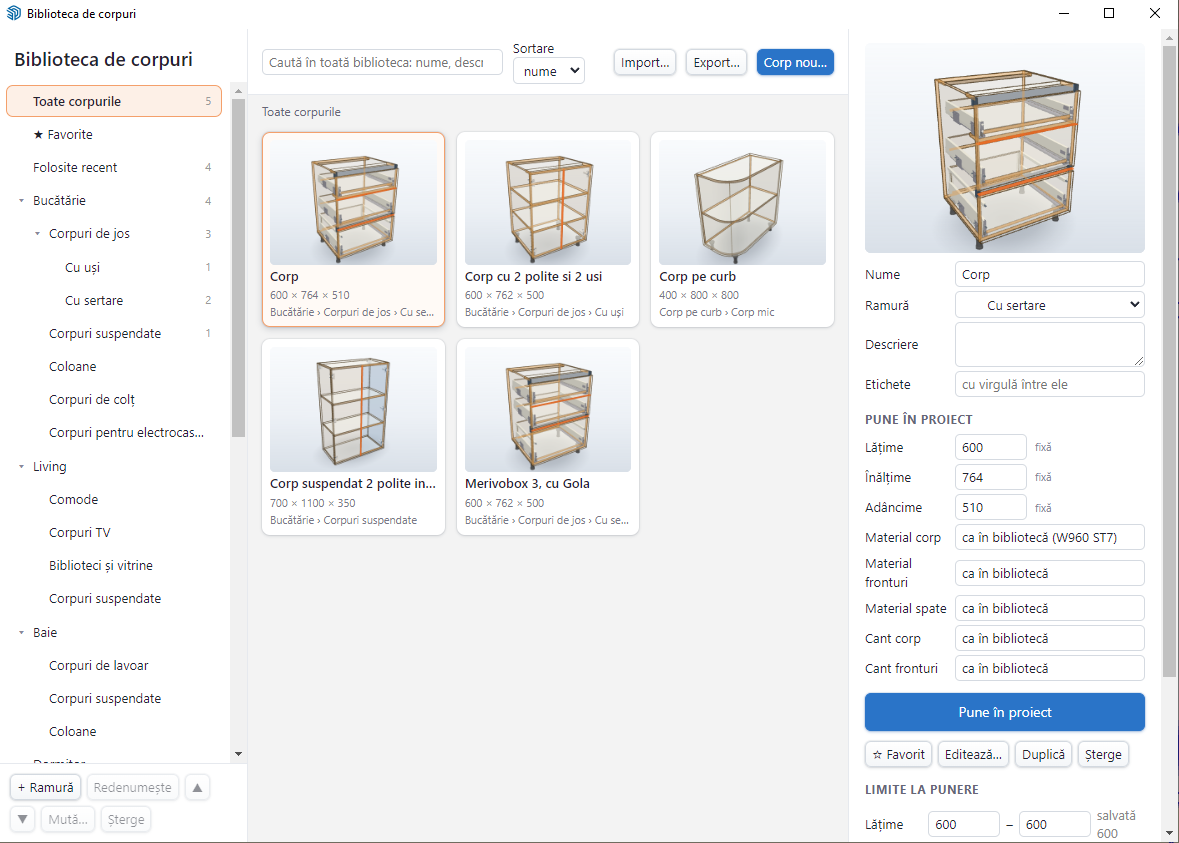Select the Biblioteci și vitrine branch
Screen dimensions: 1179x843
point(114,566)
